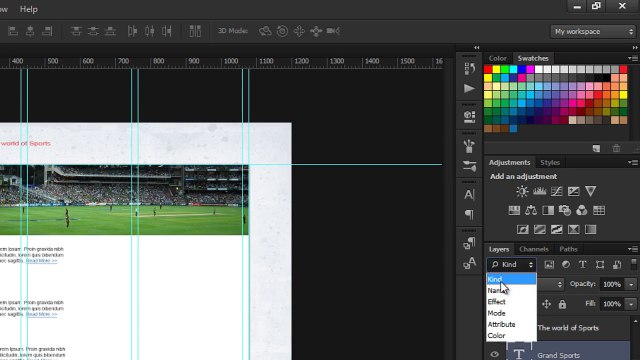Open the My workspace dropdown
Viewport: 640px width, 360px height.
pyautogui.click(x=593, y=31)
